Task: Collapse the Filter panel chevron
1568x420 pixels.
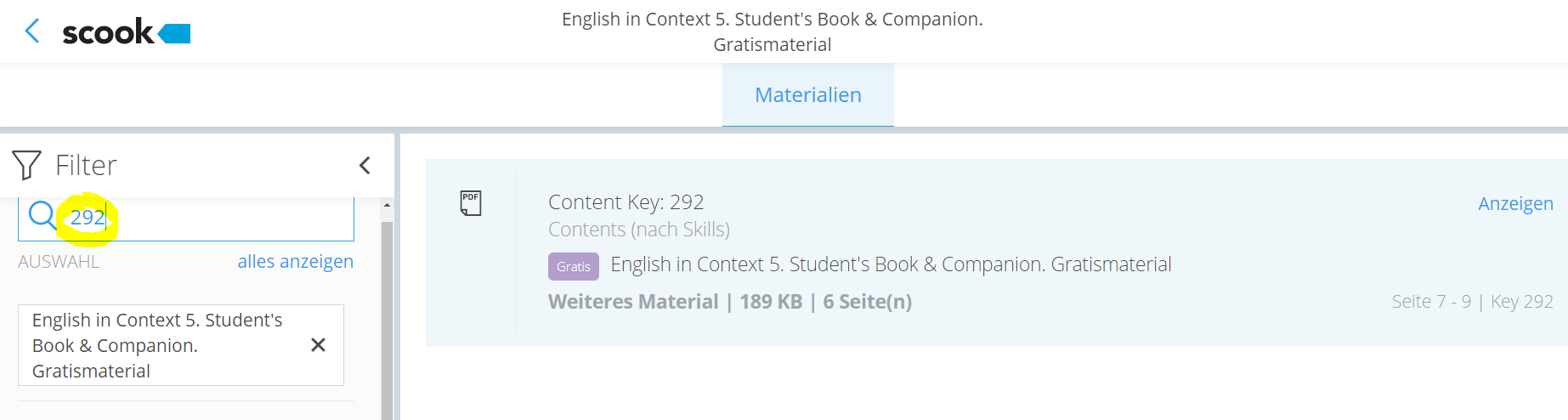Action: 365,165
